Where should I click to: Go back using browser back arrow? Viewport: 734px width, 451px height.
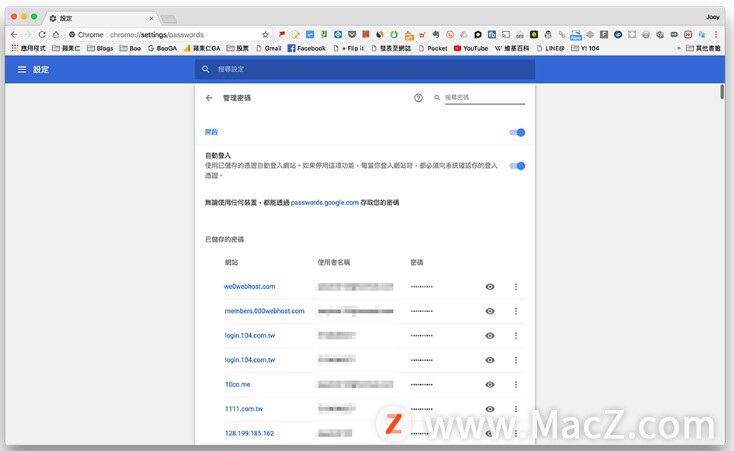[x=14, y=34]
